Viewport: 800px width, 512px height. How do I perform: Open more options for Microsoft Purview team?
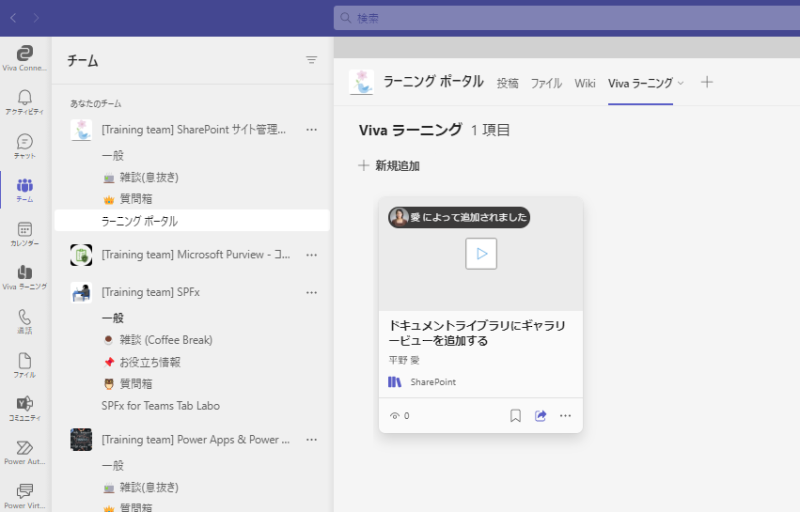[311, 254]
